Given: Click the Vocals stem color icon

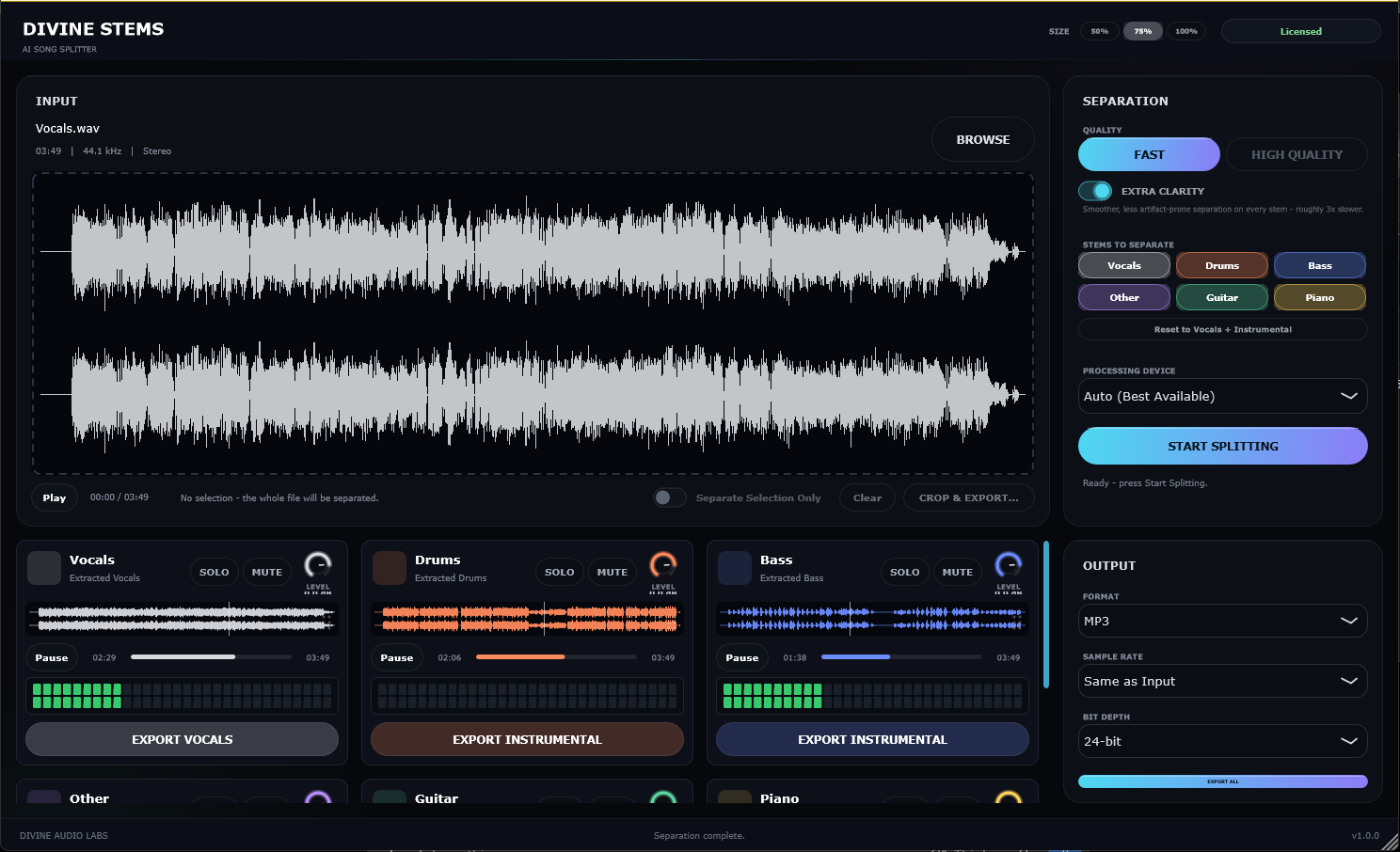Looking at the screenshot, I should point(44,568).
